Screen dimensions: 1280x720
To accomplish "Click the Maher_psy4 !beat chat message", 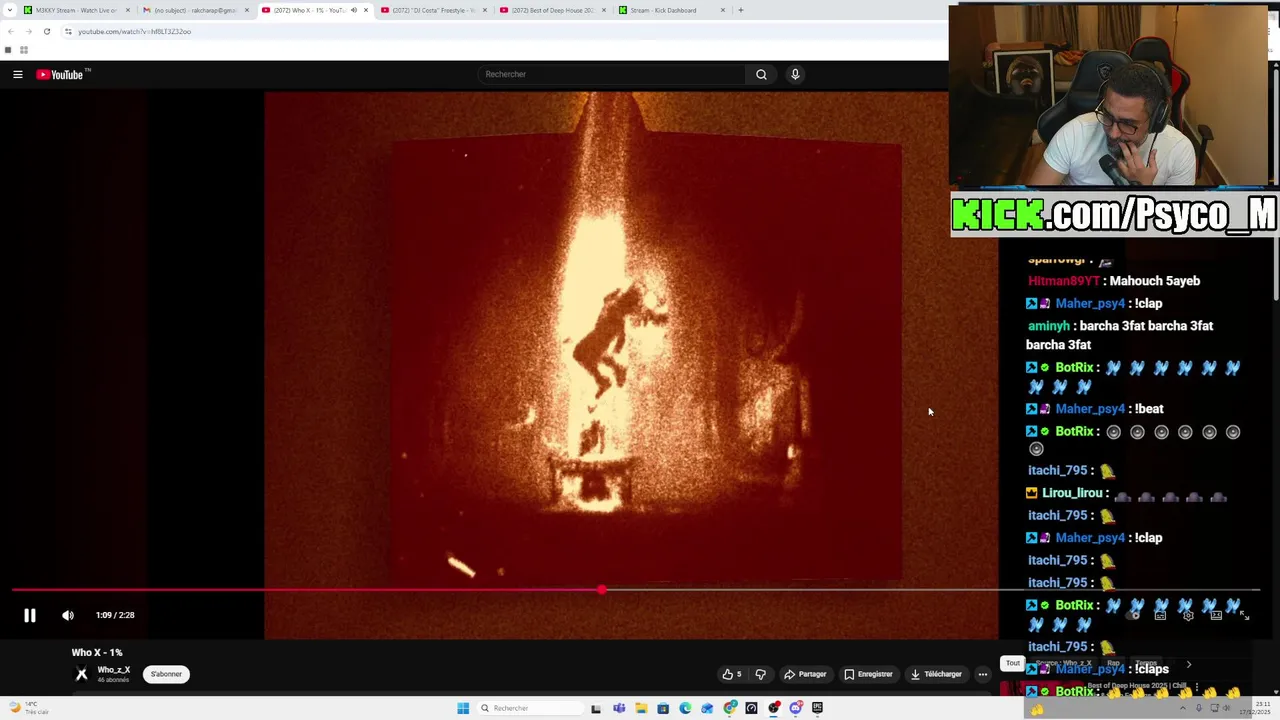I will 1095,409.
